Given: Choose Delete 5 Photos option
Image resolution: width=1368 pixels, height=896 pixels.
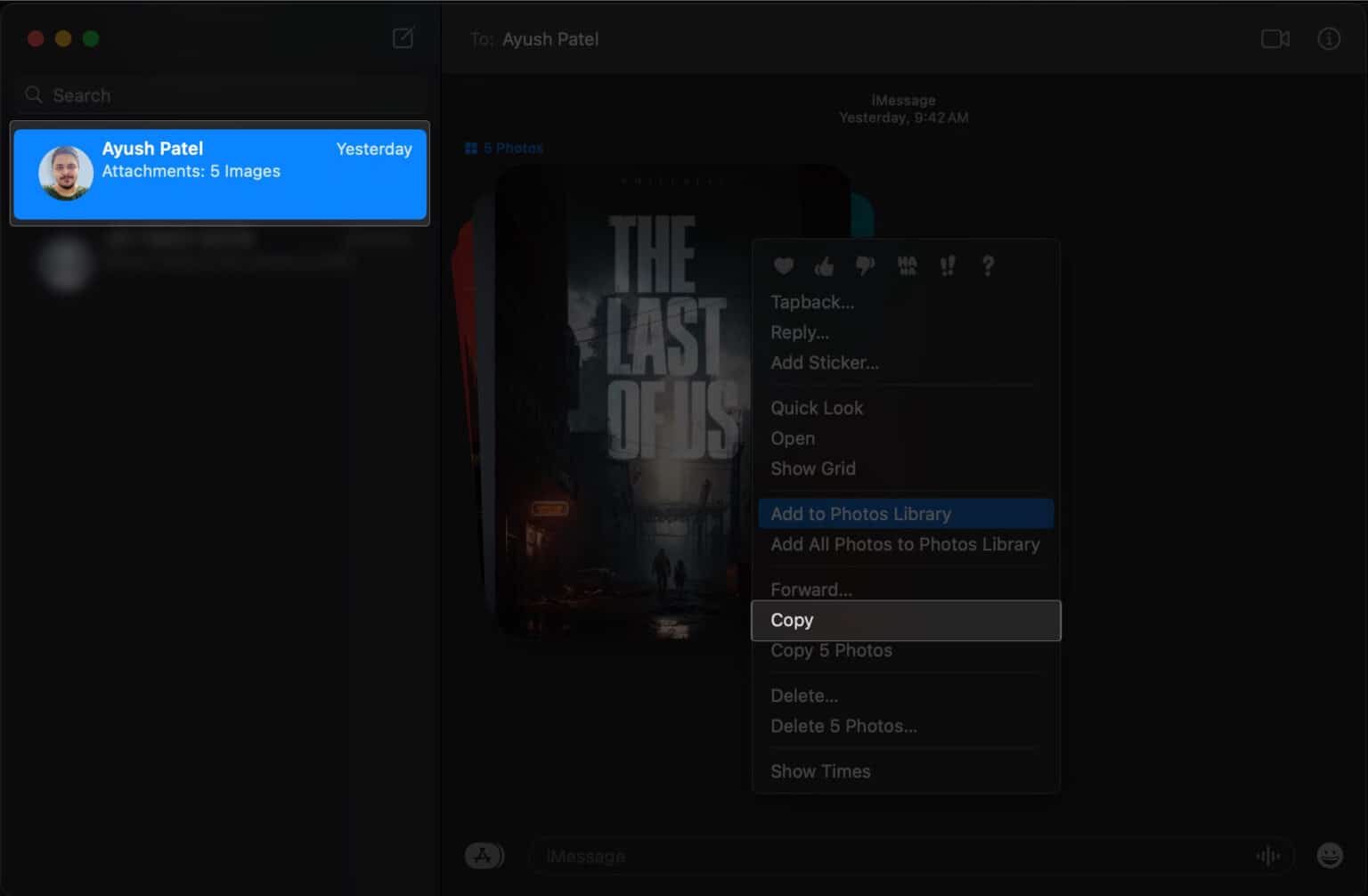Looking at the screenshot, I should tap(843, 726).
